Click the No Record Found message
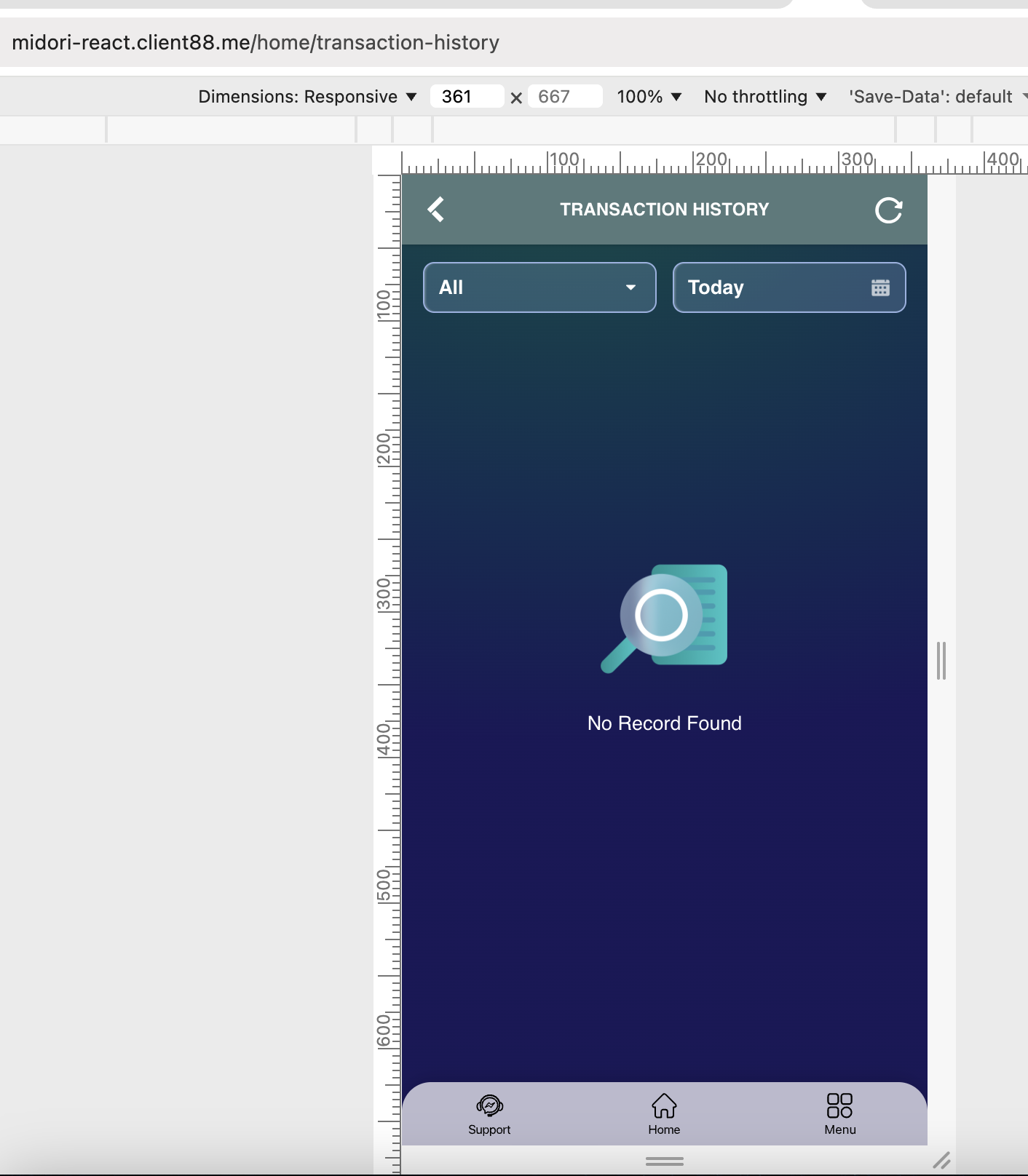This screenshot has width=1028, height=1176. pyautogui.click(x=664, y=723)
